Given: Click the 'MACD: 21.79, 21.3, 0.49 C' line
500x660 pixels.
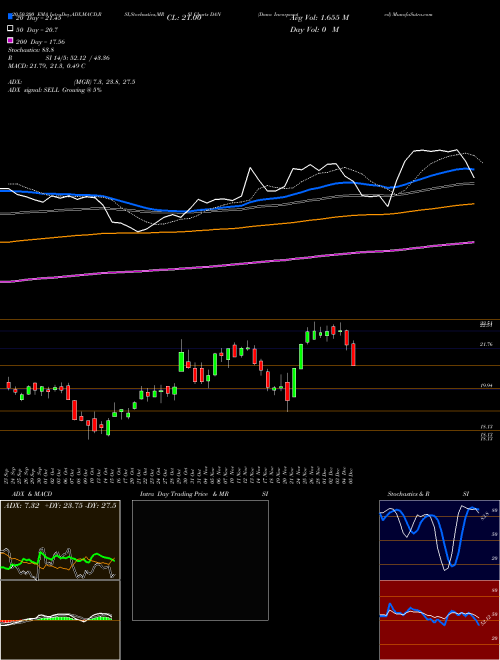Looking at the screenshot, I should [x=47, y=66].
